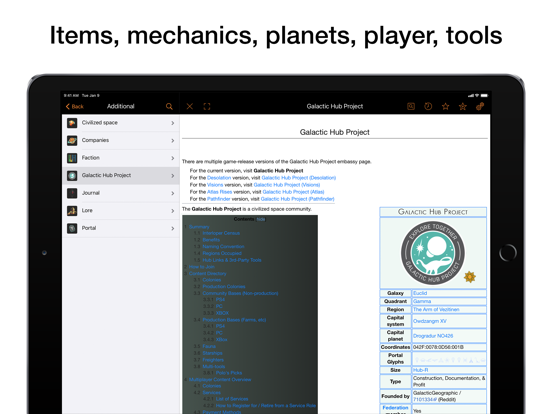Jump to Content Directory section
552x414 pixels.
207,273
